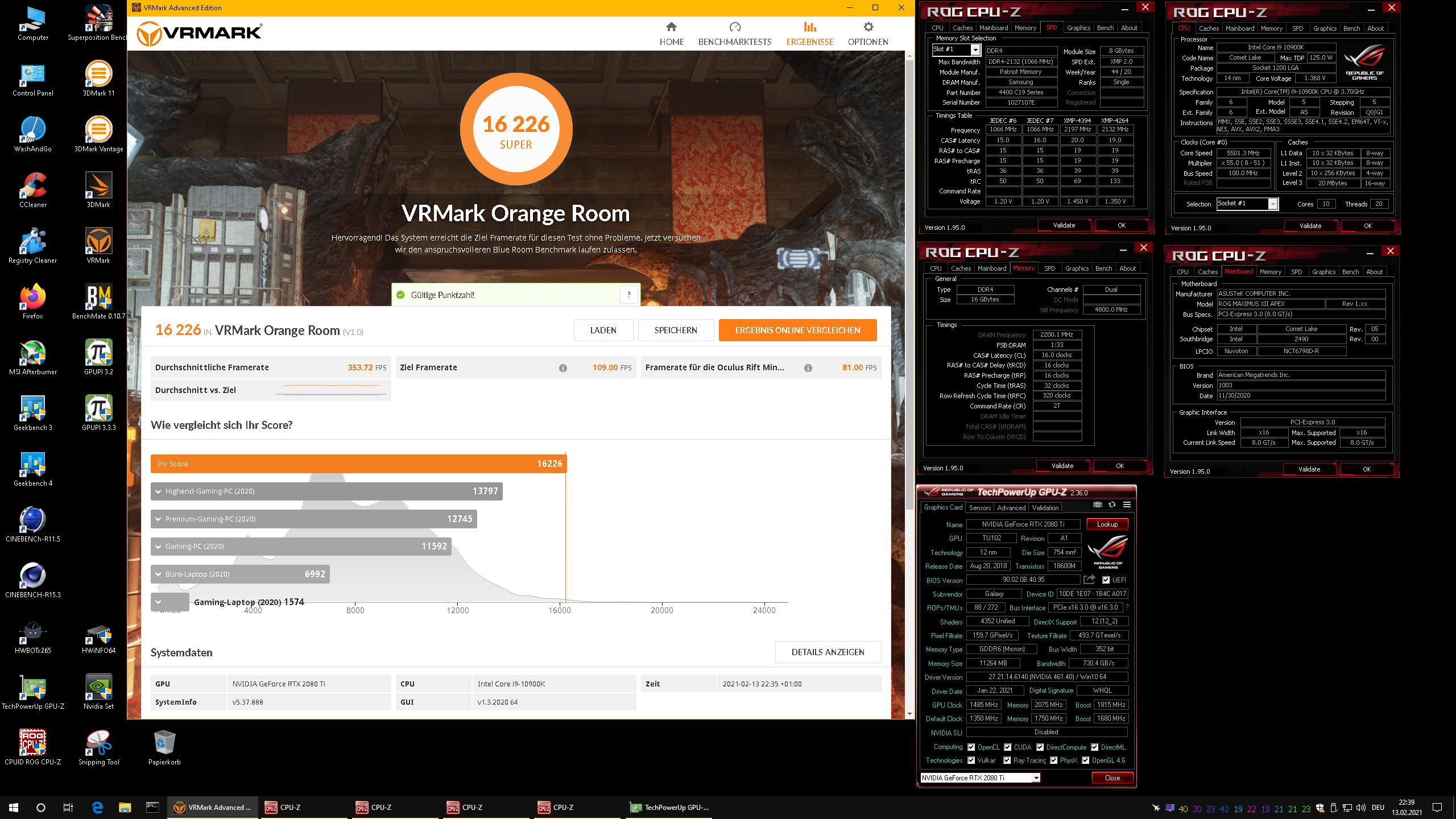Click the Ziel Framerate info icon
Image resolution: width=1456 pixels, height=819 pixels.
pos(563,368)
